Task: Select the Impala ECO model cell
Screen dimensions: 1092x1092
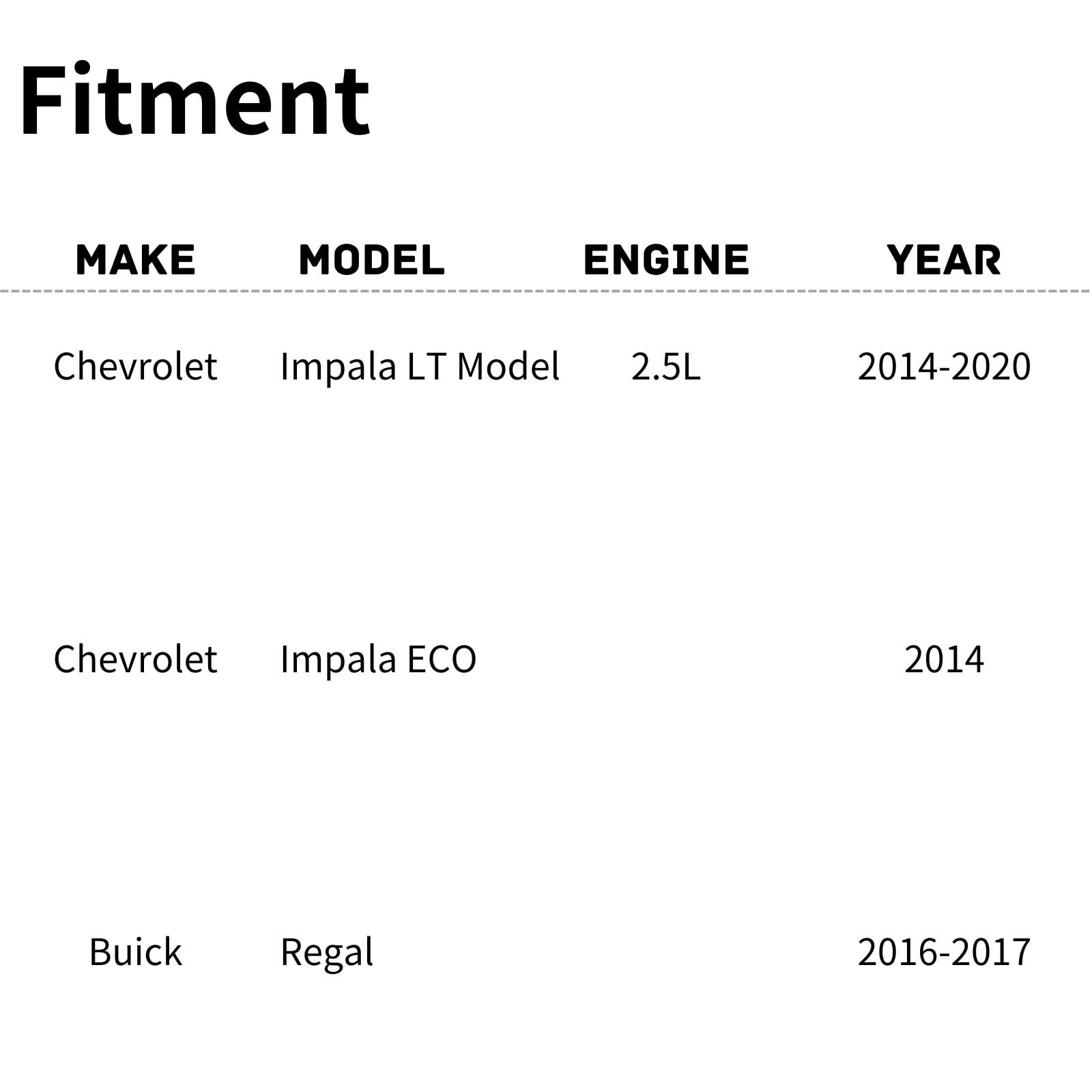Action: pyautogui.click(x=378, y=659)
